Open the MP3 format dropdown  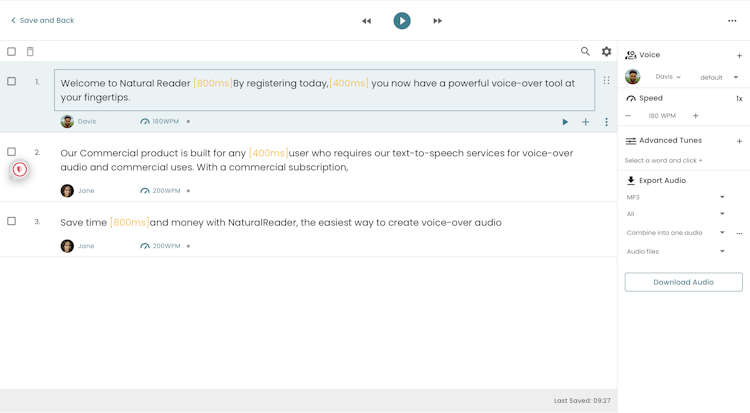point(675,197)
